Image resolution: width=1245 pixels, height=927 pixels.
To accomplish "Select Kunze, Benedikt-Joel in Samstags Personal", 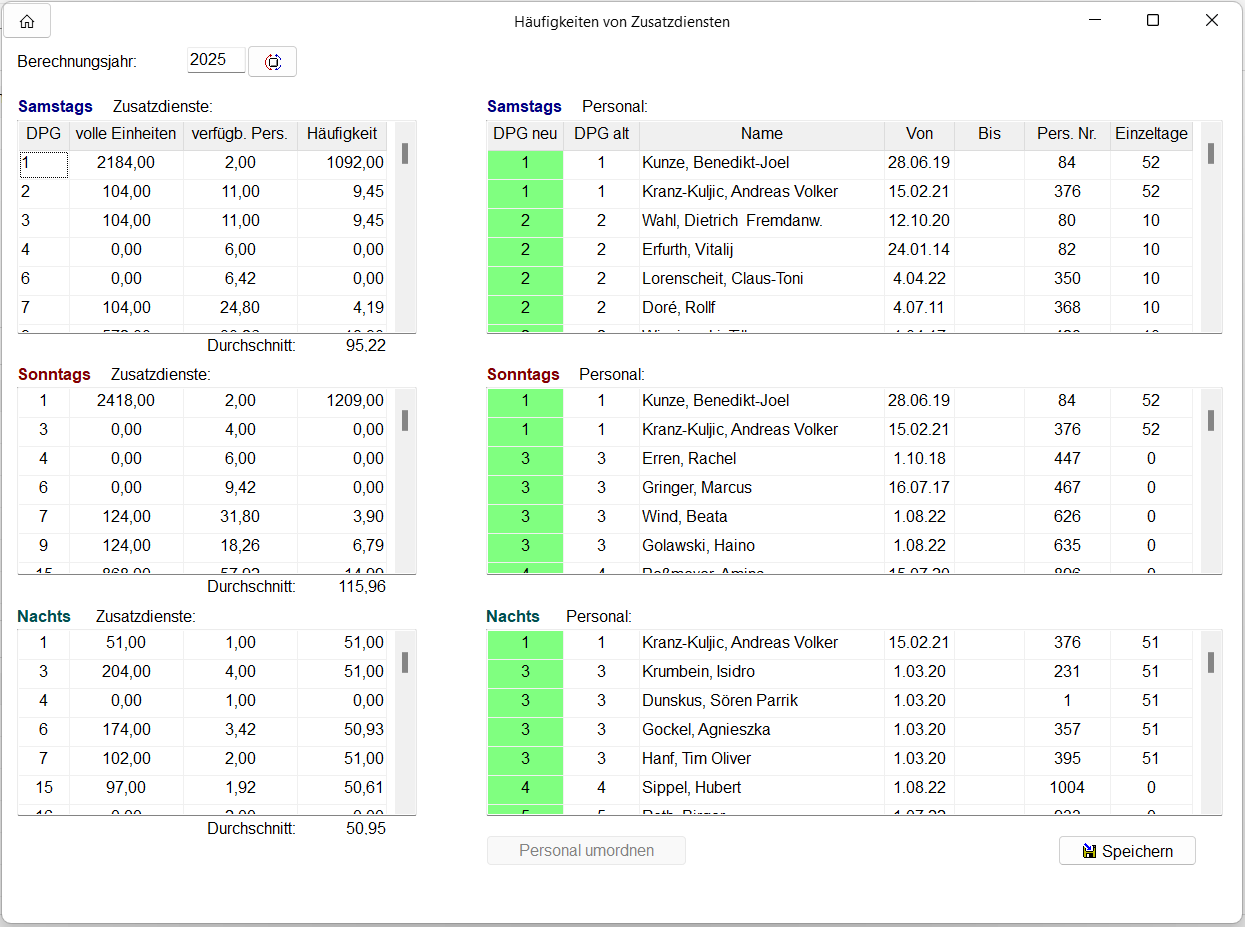I will click(x=715, y=163).
